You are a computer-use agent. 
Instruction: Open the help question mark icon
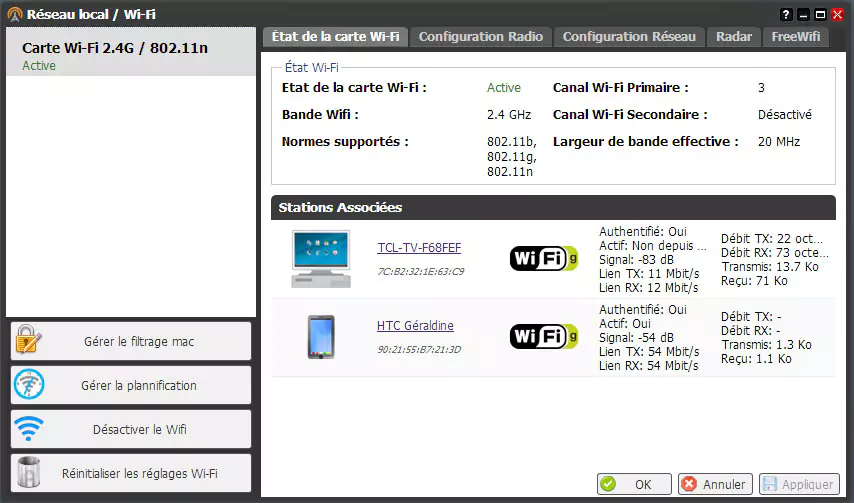[x=786, y=15]
